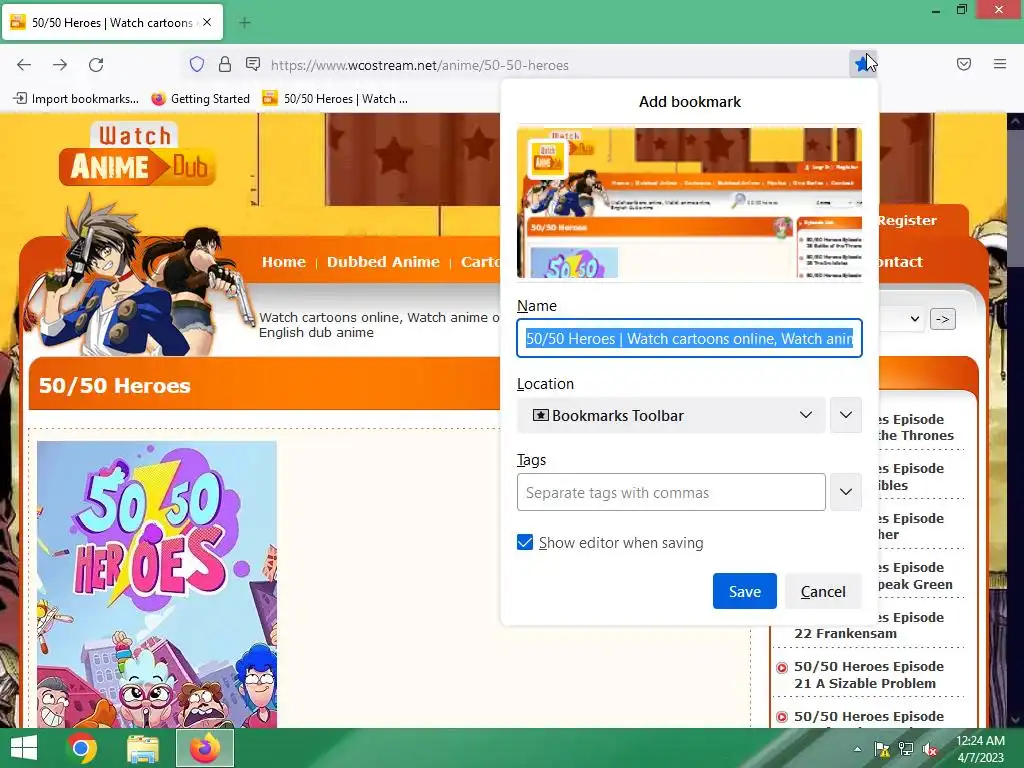This screenshot has width=1024, height=768.
Task: Uncheck Show editor when saving
Action: (525, 542)
